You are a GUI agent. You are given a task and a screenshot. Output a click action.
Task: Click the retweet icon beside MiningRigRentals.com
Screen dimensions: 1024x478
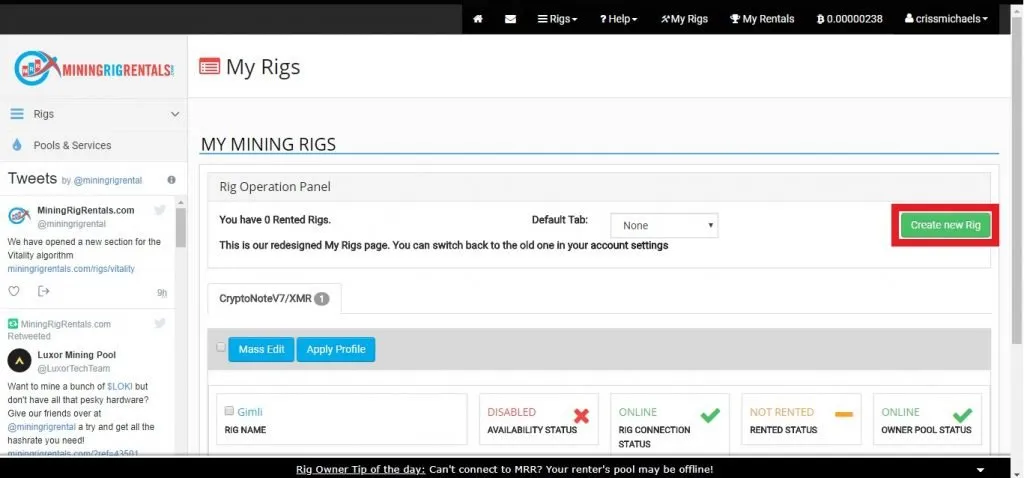(x=12, y=324)
